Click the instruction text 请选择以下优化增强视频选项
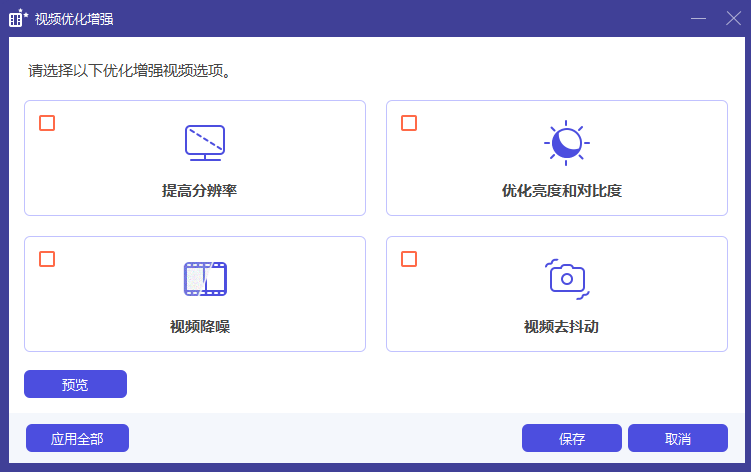The height and width of the screenshot is (472, 751). pos(129,71)
